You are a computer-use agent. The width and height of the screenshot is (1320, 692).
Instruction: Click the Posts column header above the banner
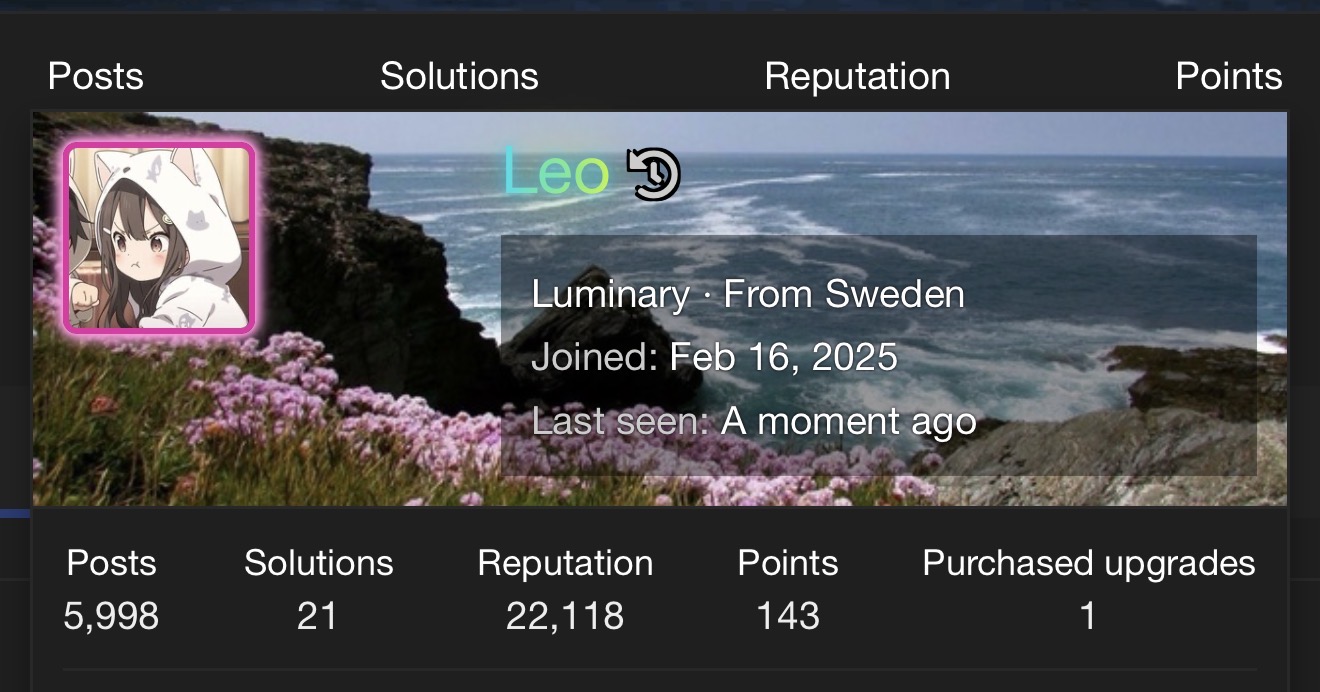coord(95,76)
